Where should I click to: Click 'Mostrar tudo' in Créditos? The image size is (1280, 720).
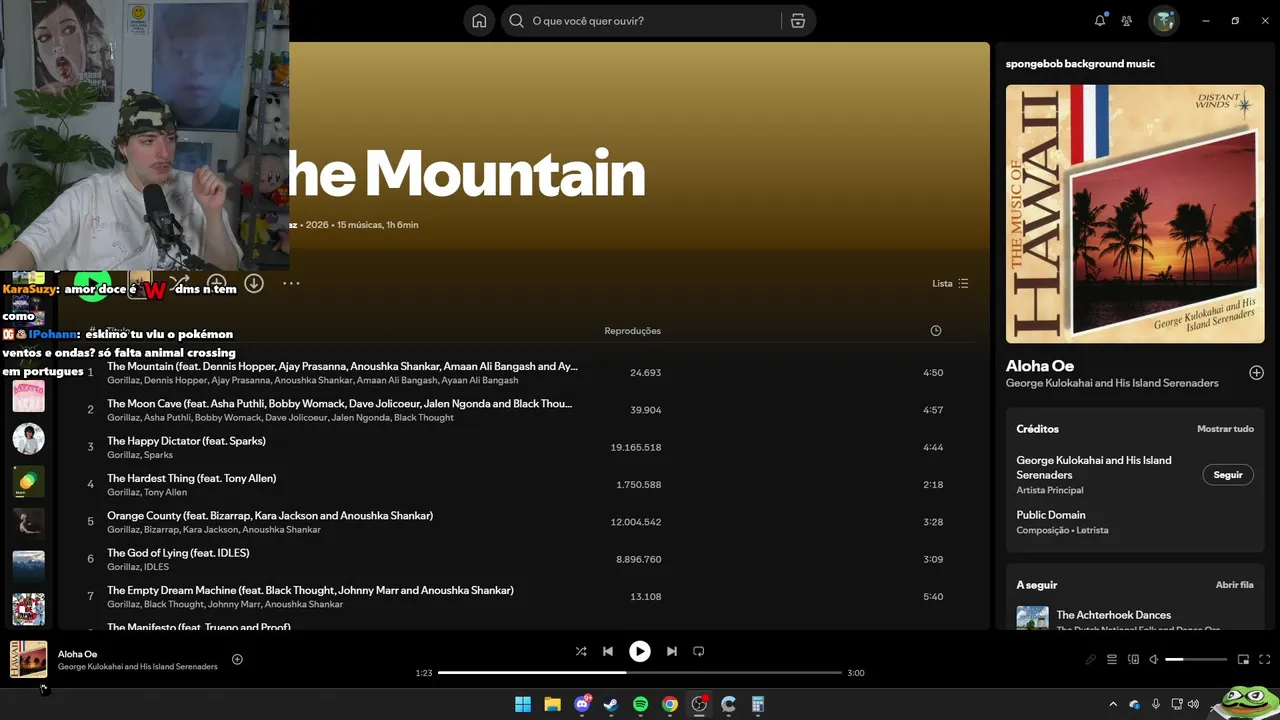1225,429
